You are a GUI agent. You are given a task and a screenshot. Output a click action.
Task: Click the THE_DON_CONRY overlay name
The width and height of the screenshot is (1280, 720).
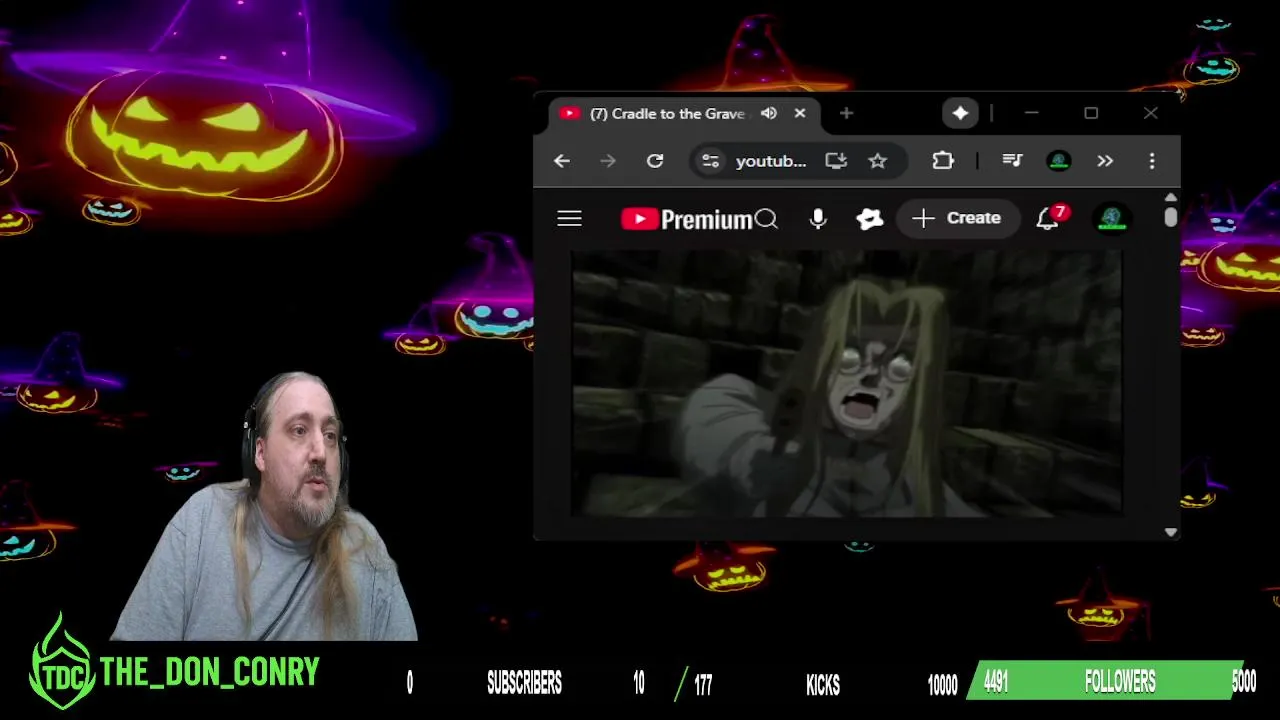pos(210,672)
